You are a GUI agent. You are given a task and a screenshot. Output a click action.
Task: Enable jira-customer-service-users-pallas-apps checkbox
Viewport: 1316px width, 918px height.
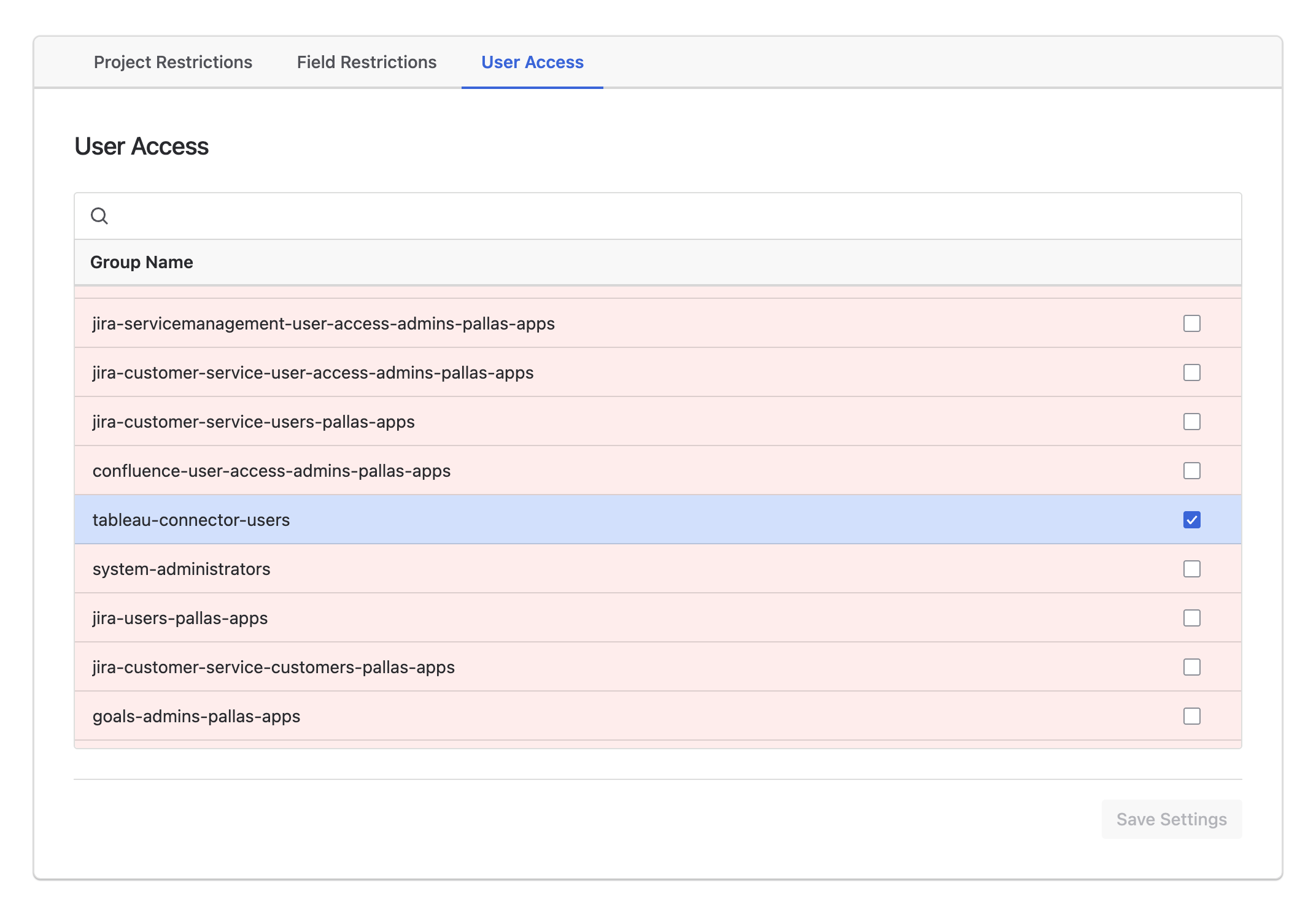[1192, 422]
